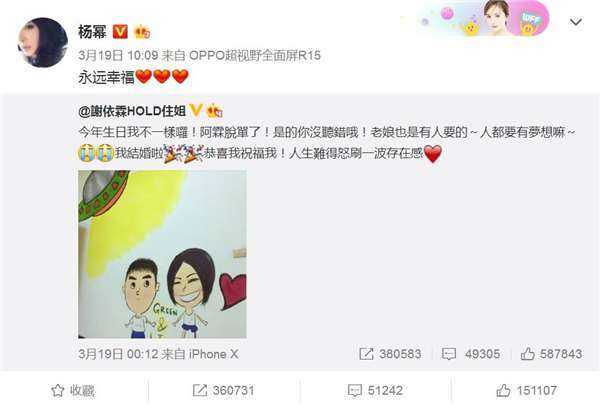
Task: Open the comments with count 51242
Action: click(375, 391)
